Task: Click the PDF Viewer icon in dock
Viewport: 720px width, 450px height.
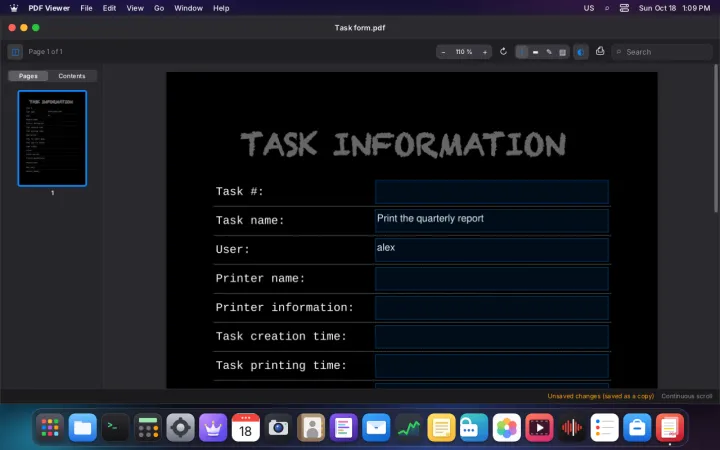Action: point(669,428)
